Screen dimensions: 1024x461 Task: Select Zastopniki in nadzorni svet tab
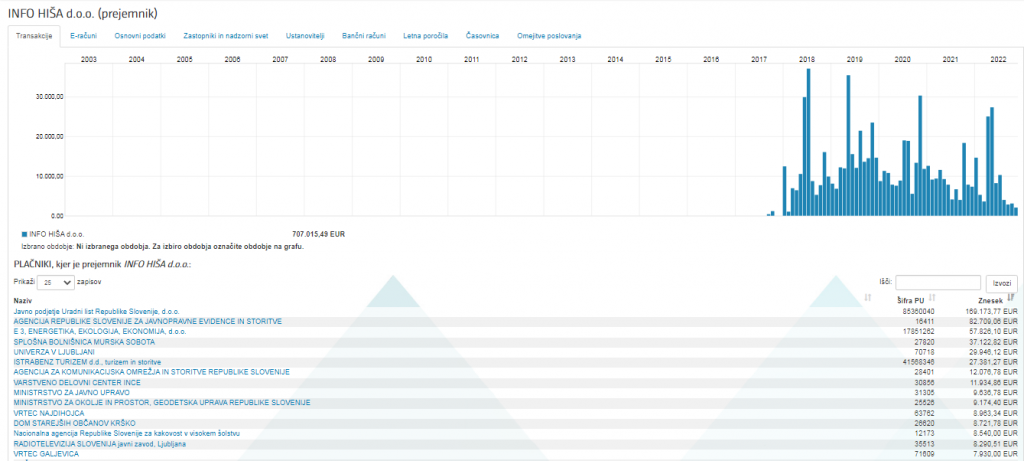pyautogui.click(x=226, y=36)
